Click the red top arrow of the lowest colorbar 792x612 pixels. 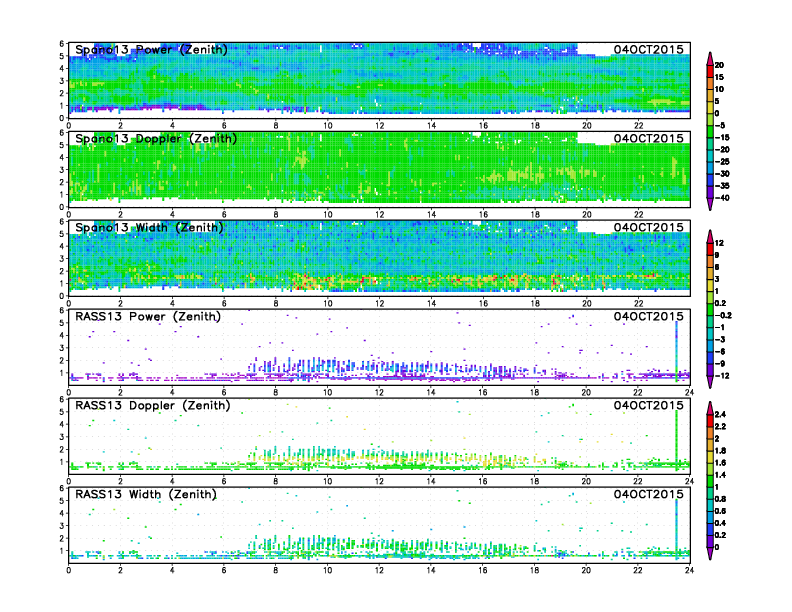(708, 407)
